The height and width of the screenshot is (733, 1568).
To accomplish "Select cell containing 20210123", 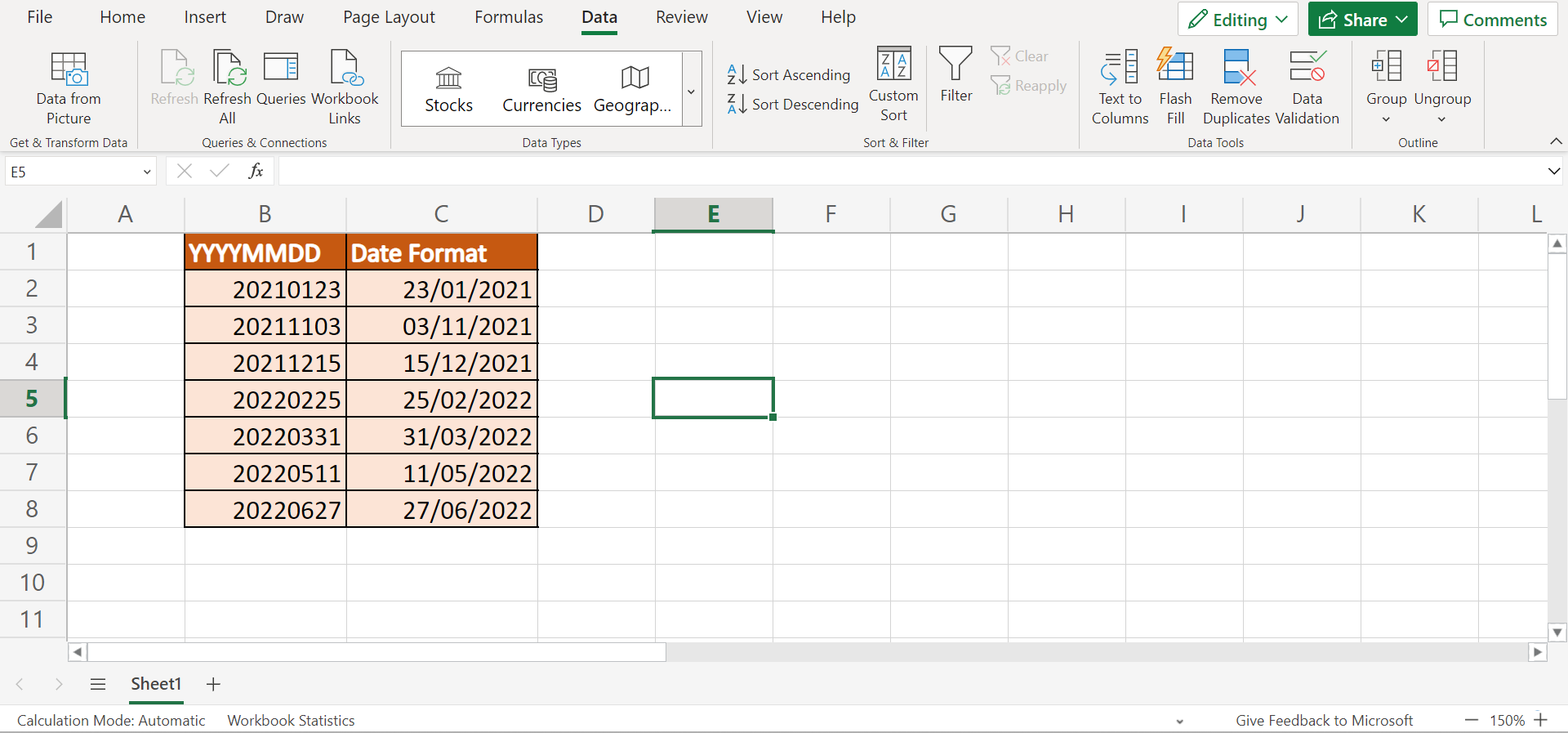I will click(x=265, y=289).
